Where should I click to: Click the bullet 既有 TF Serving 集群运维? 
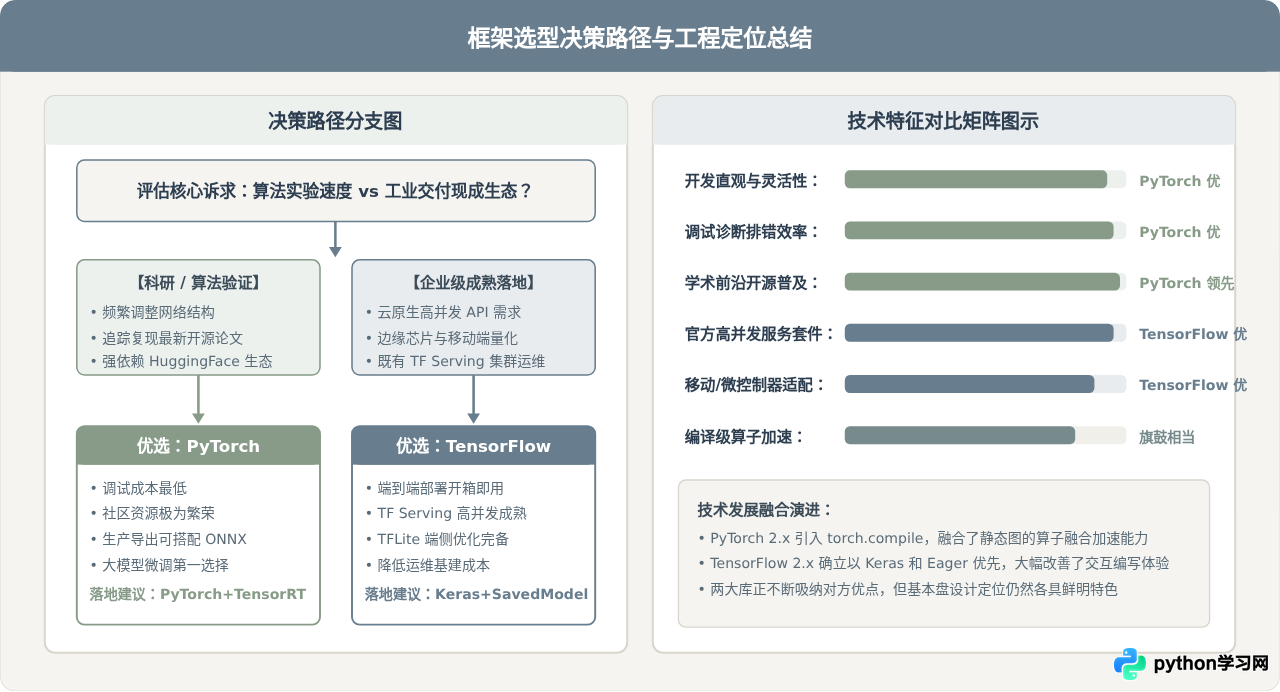click(x=455, y=361)
